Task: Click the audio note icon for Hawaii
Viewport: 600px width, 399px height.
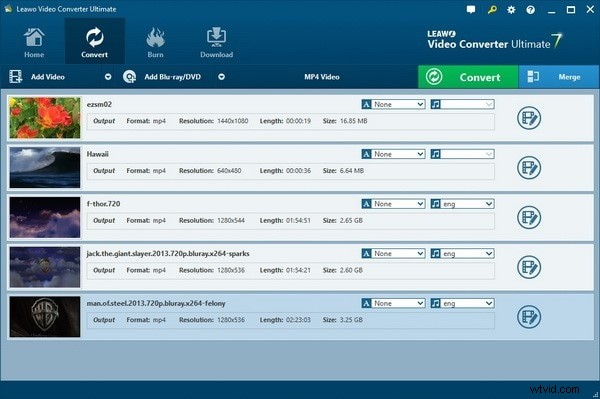Action: click(x=435, y=154)
